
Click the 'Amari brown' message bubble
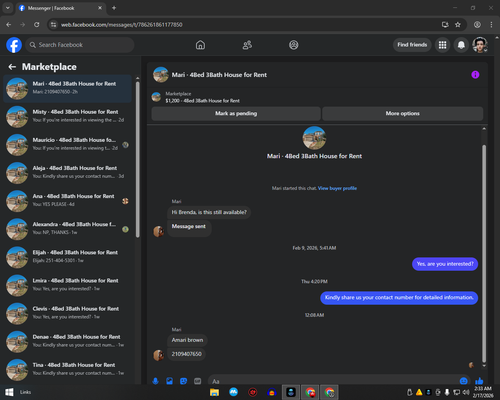(x=187, y=340)
